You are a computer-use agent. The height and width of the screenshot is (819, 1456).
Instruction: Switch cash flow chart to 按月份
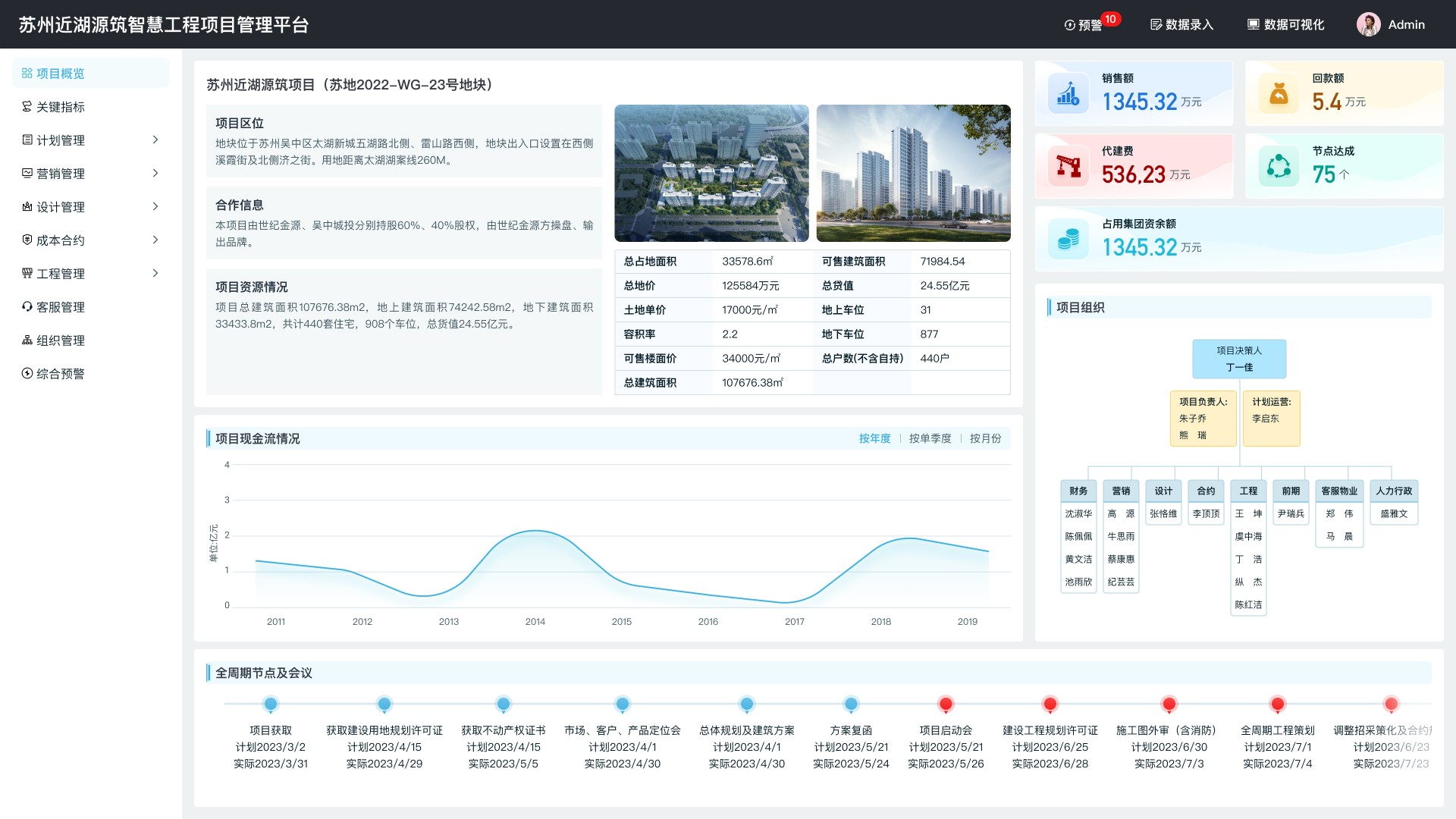click(985, 438)
